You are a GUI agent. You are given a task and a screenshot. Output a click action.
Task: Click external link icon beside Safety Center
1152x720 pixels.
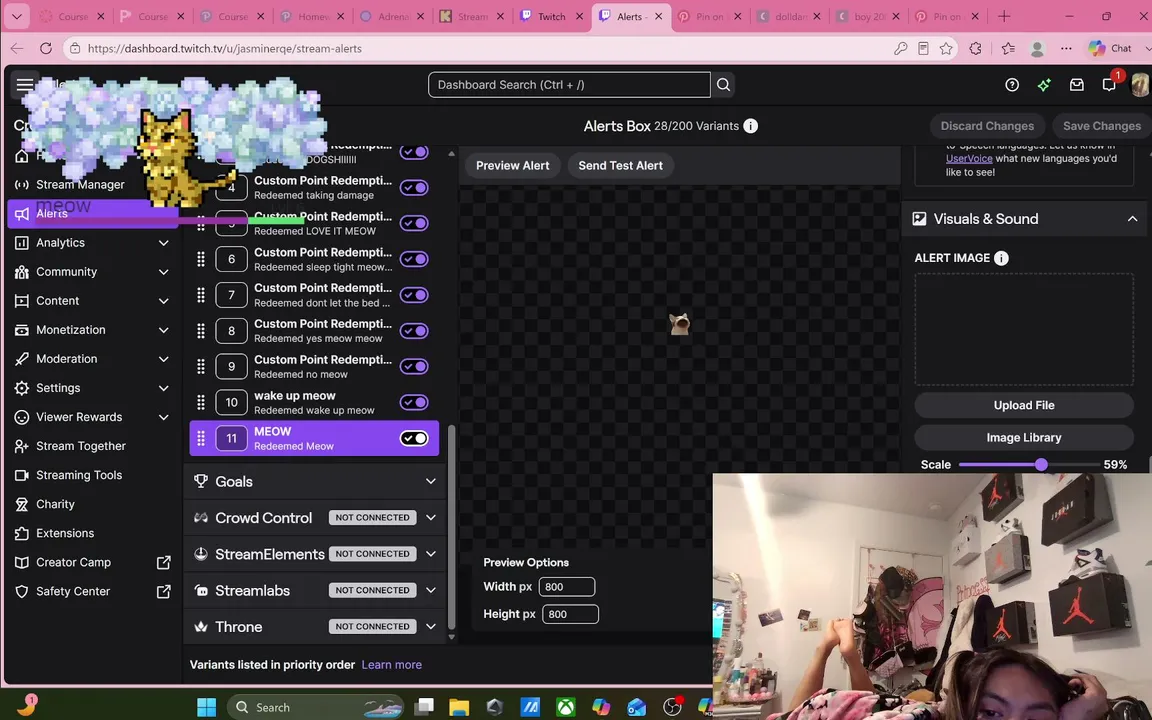(x=164, y=591)
